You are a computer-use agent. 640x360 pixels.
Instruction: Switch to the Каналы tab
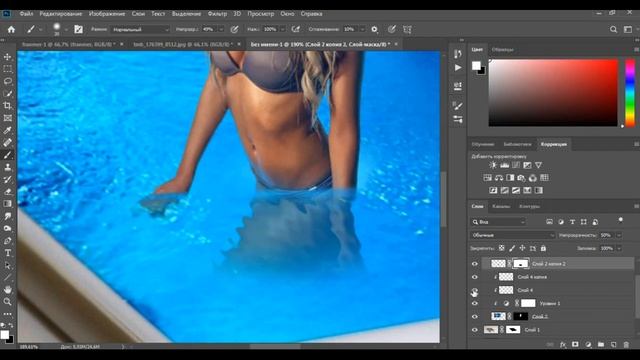point(501,207)
